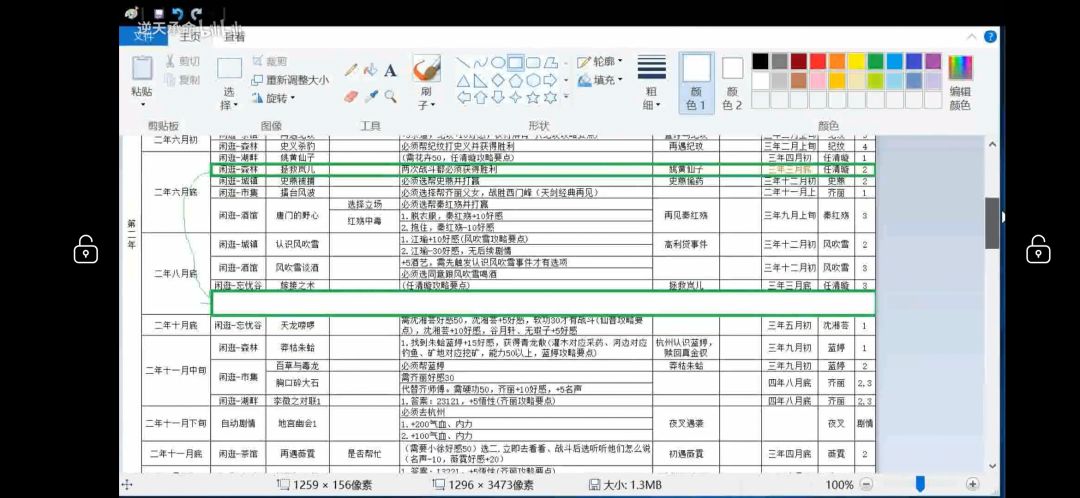Click Save icon in quick access toolbar
The height and width of the screenshot is (498, 1080).
[x=159, y=13]
